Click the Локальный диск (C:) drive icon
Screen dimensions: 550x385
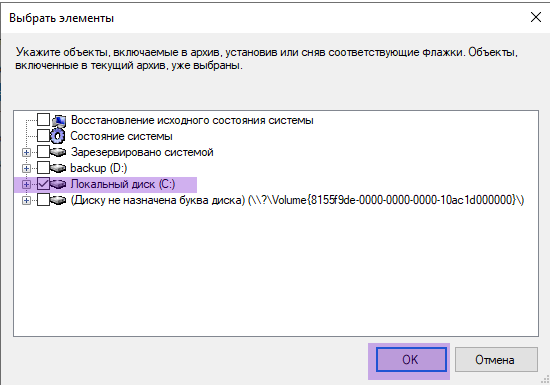click(x=58, y=184)
